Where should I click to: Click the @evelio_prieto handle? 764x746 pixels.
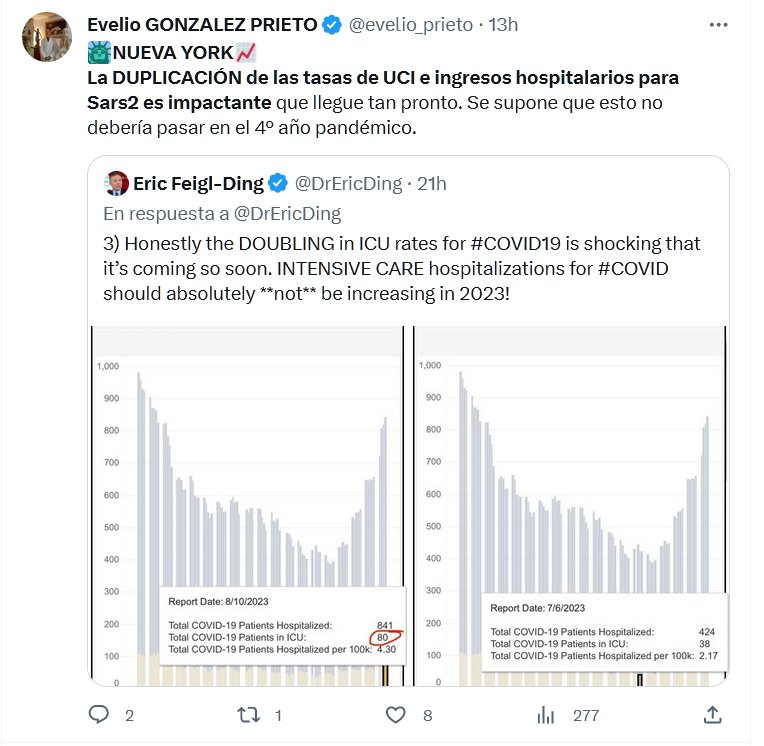click(x=409, y=24)
